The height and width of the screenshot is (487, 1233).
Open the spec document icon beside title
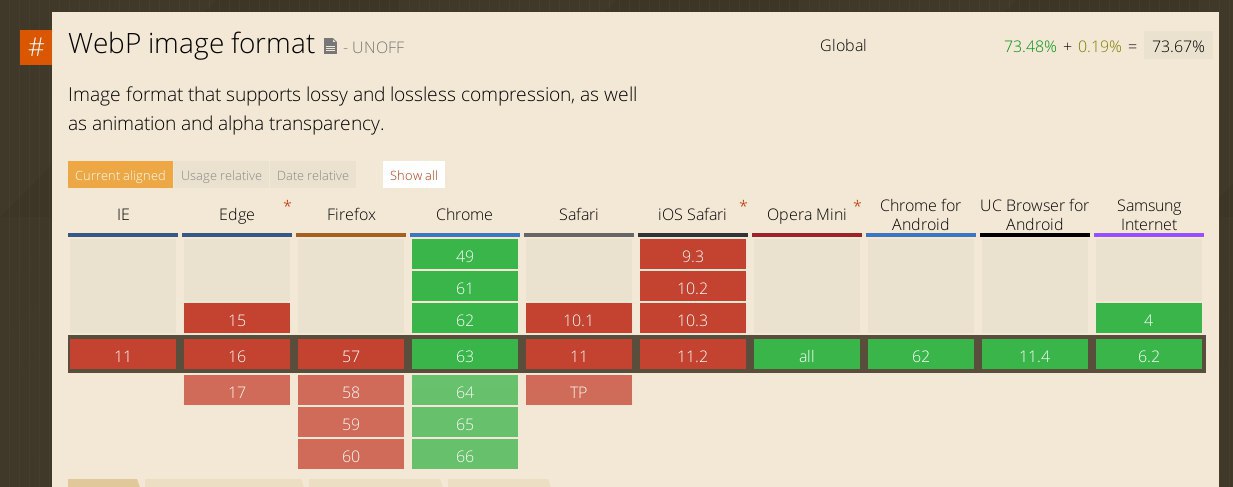click(331, 46)
